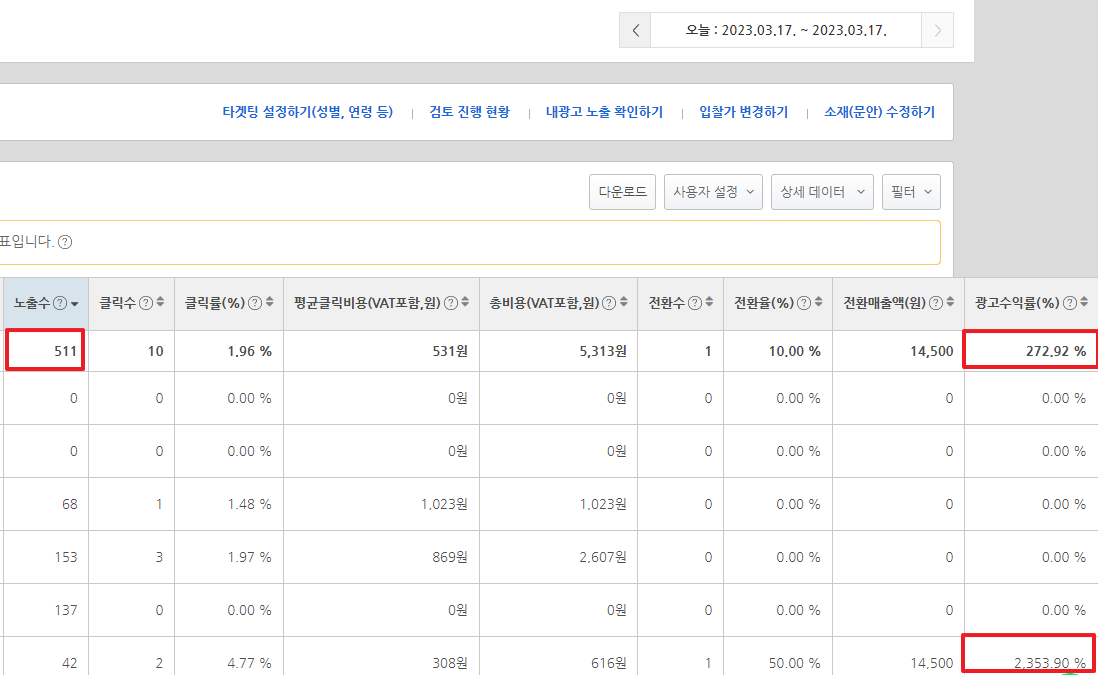Go to the next date with the right arrow
Screen dimensions: 1098x675
(937, 30)
